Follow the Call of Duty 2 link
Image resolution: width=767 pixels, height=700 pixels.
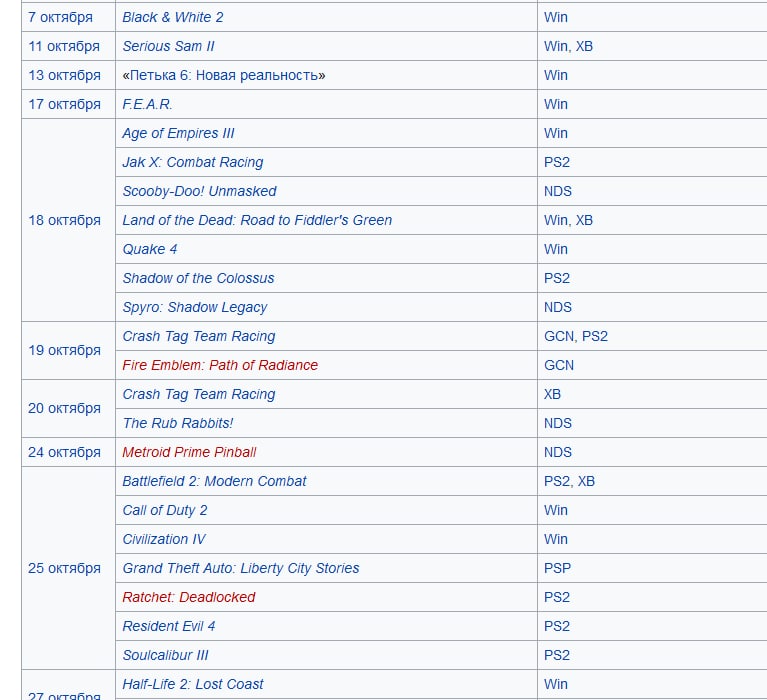pyautogui.click(x=165, y=510)
